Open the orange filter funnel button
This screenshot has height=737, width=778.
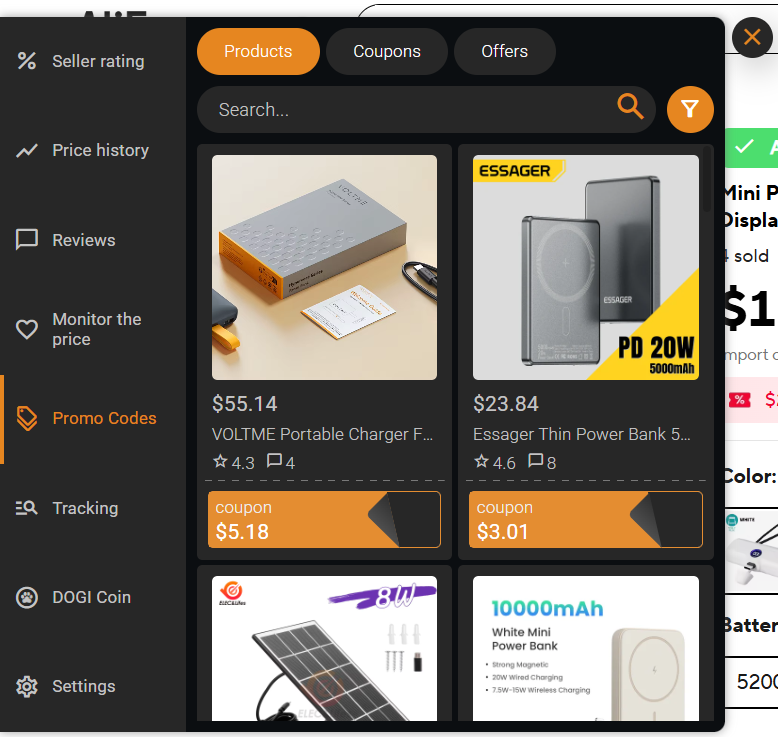coord(690,109)
